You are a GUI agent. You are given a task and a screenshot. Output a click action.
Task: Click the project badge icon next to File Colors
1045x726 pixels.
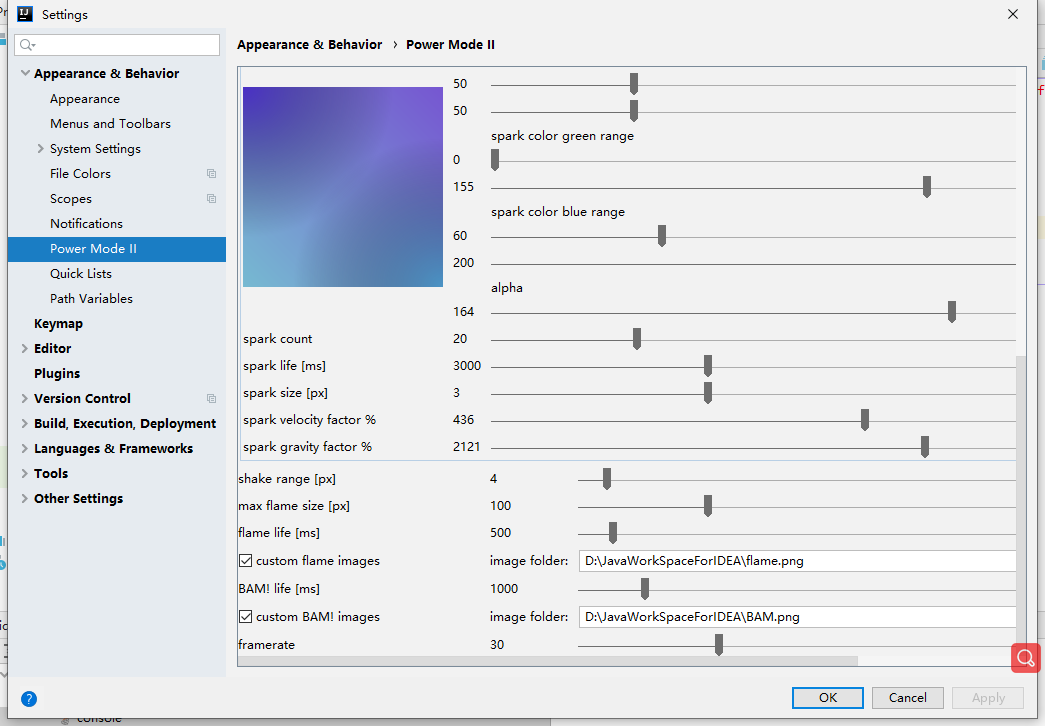[x=211, y=173]
